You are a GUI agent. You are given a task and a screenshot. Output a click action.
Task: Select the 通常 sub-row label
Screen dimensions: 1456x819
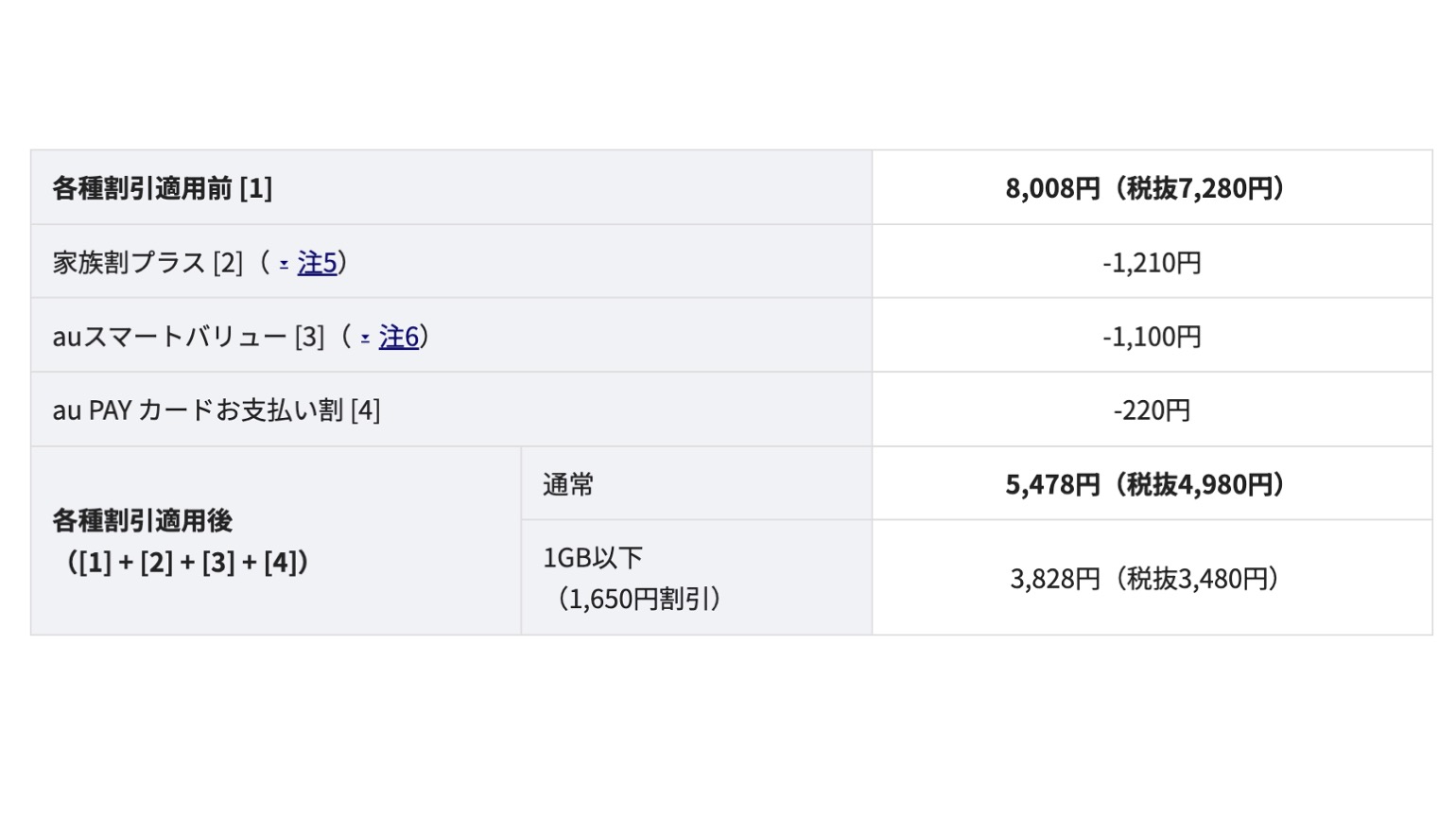[x=568, y=484]
